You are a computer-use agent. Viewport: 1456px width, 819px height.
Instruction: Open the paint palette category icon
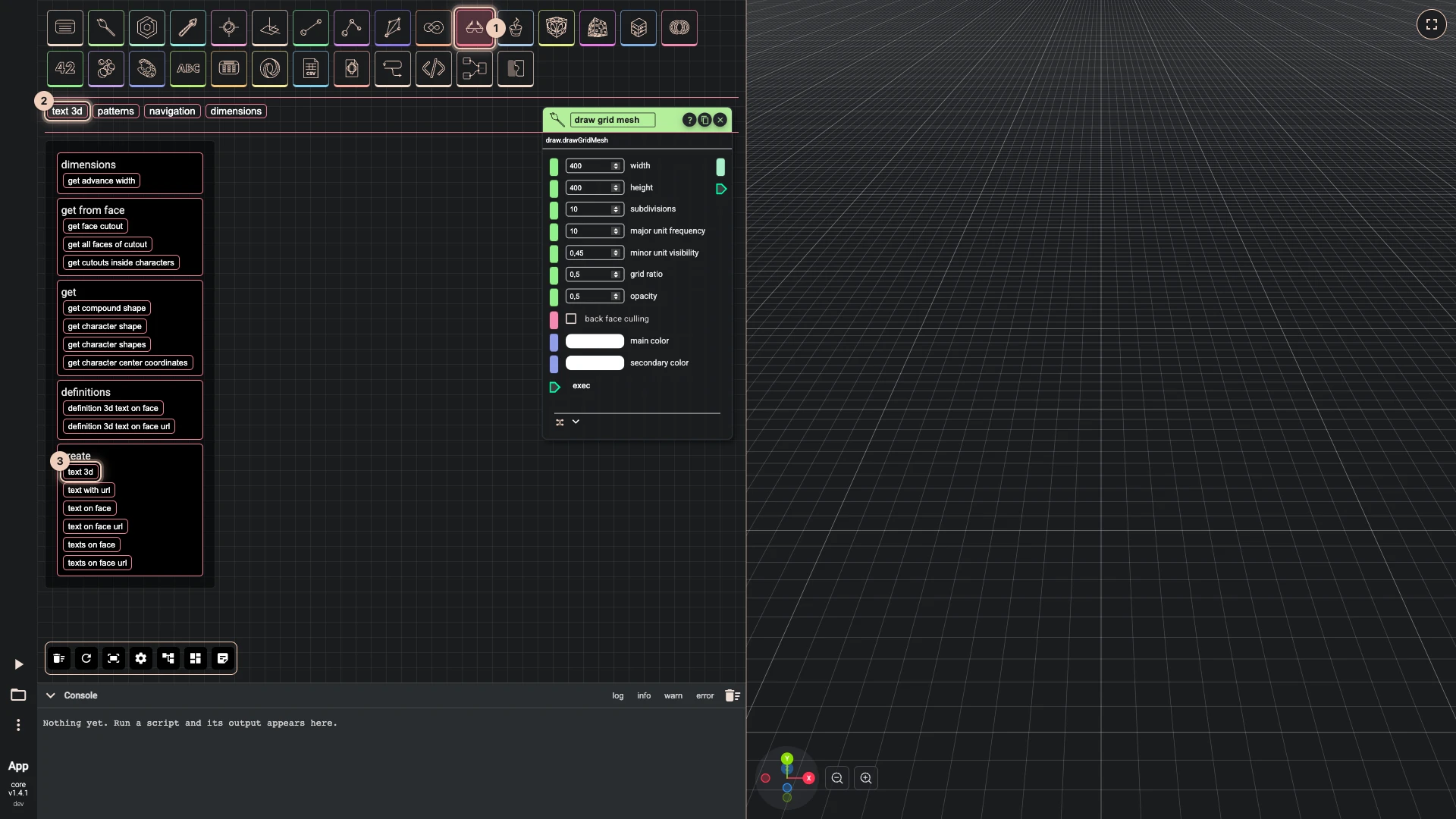point(147,69)
